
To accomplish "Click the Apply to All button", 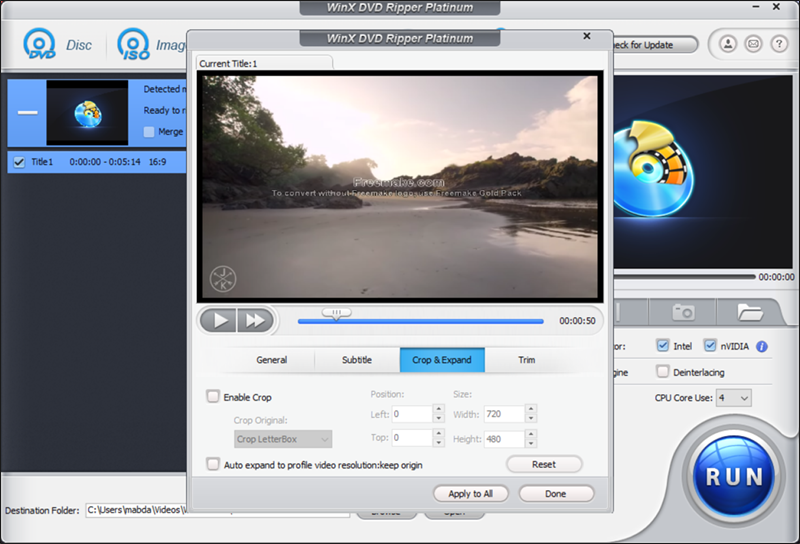I will pyautogui.click(x=470, y=493).
